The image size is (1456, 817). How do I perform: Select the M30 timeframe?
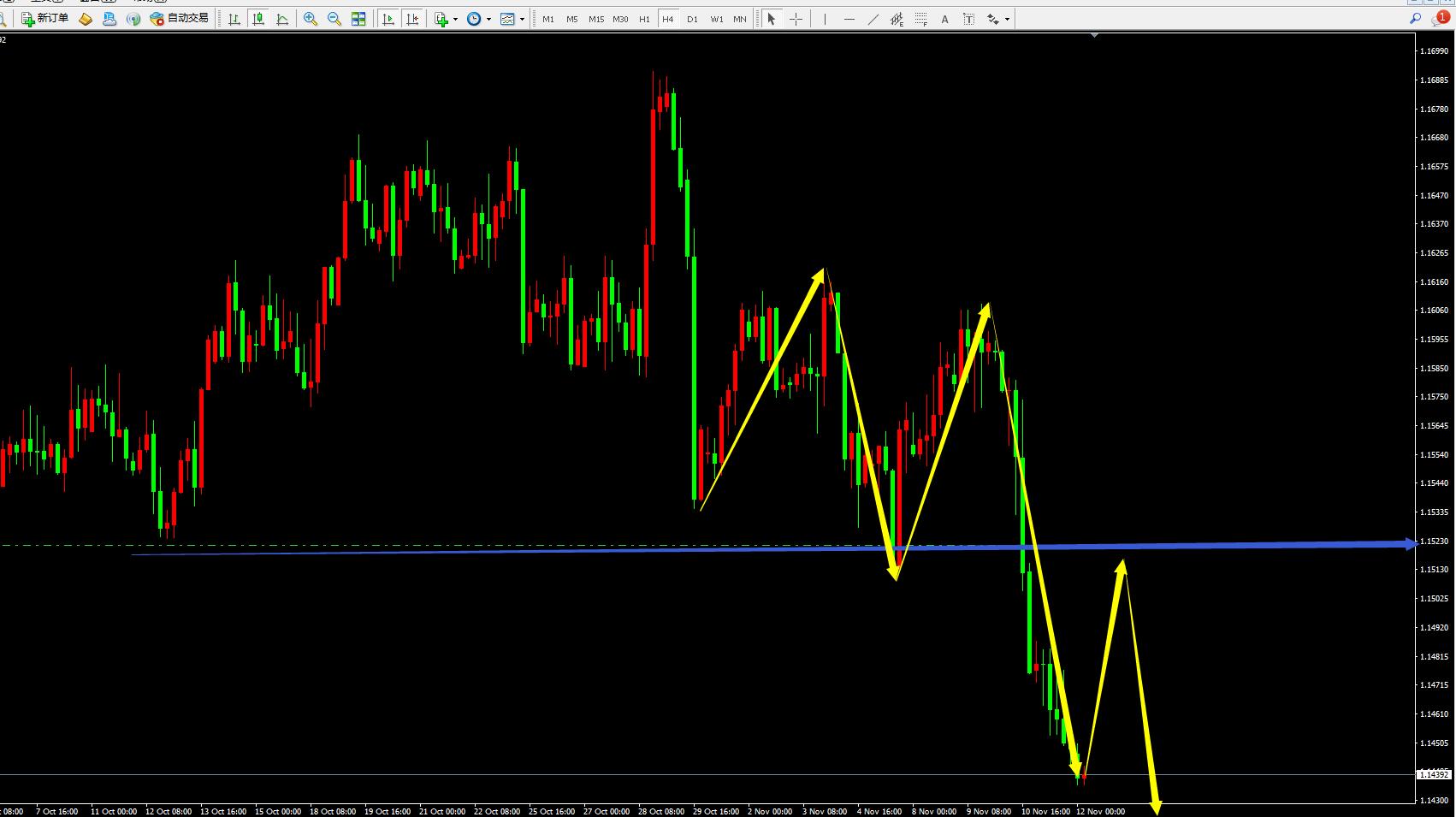click(x=620, y=19)
